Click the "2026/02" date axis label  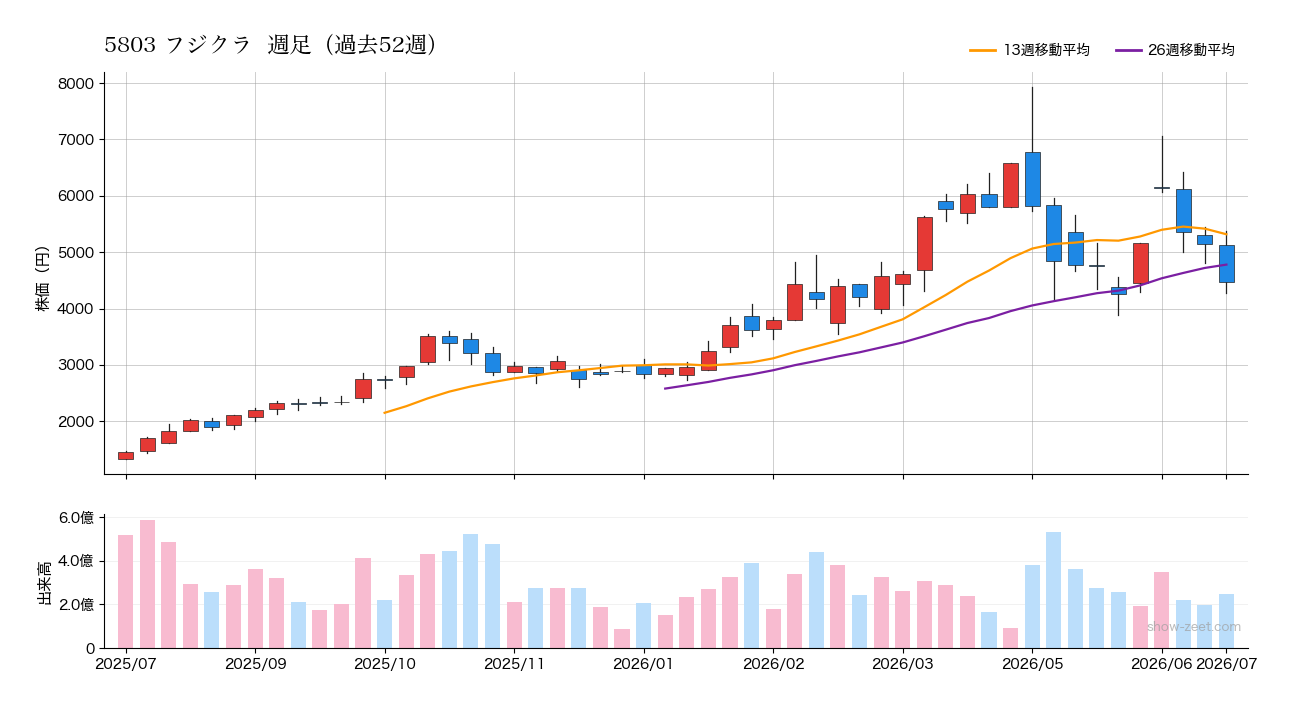774,663
